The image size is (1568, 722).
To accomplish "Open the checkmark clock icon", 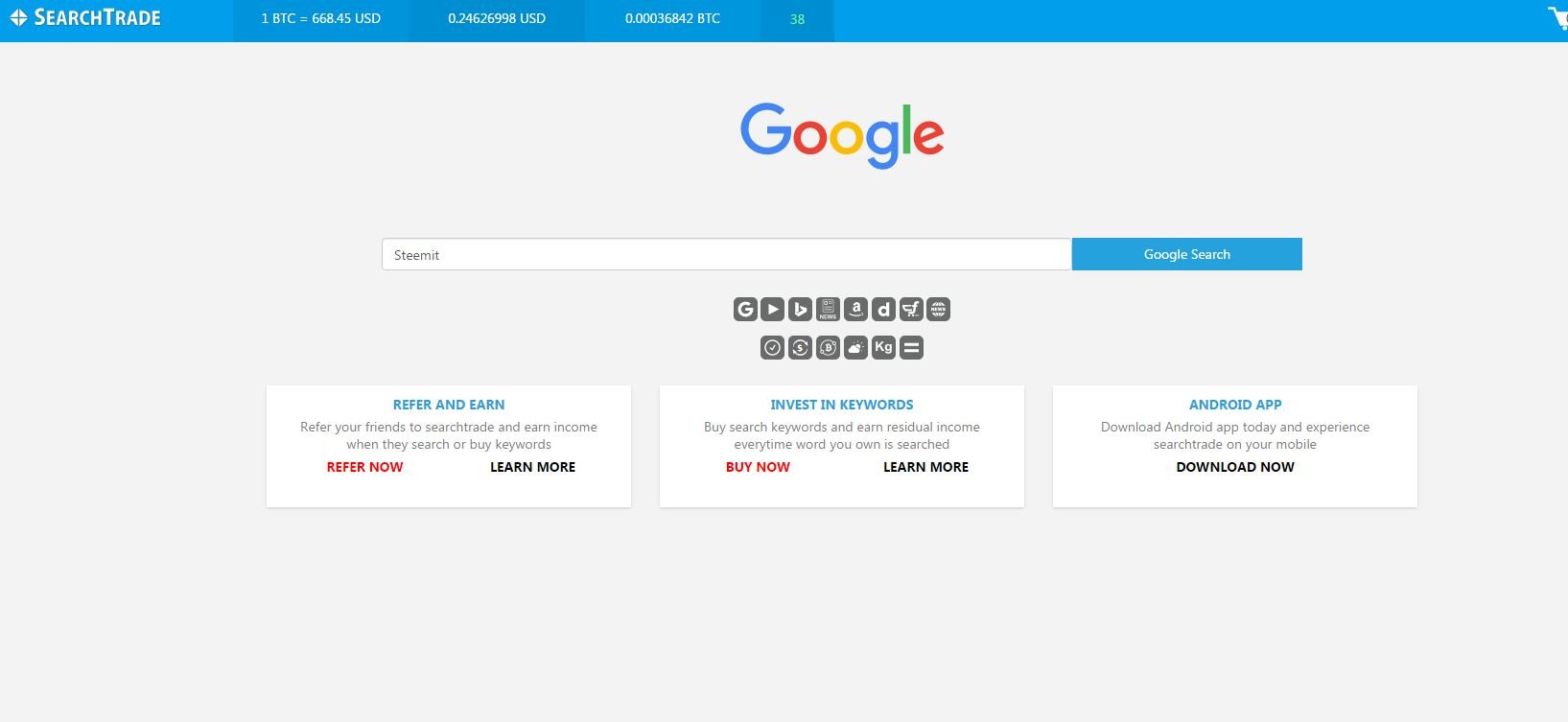I will pyautogui.click(x=772, y=347).
